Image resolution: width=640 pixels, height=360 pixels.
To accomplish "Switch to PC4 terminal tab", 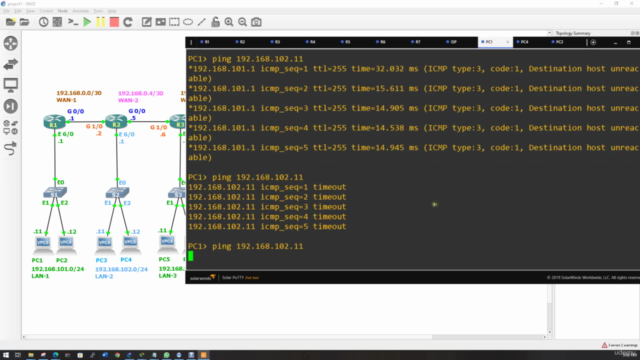I will point(523,42).
